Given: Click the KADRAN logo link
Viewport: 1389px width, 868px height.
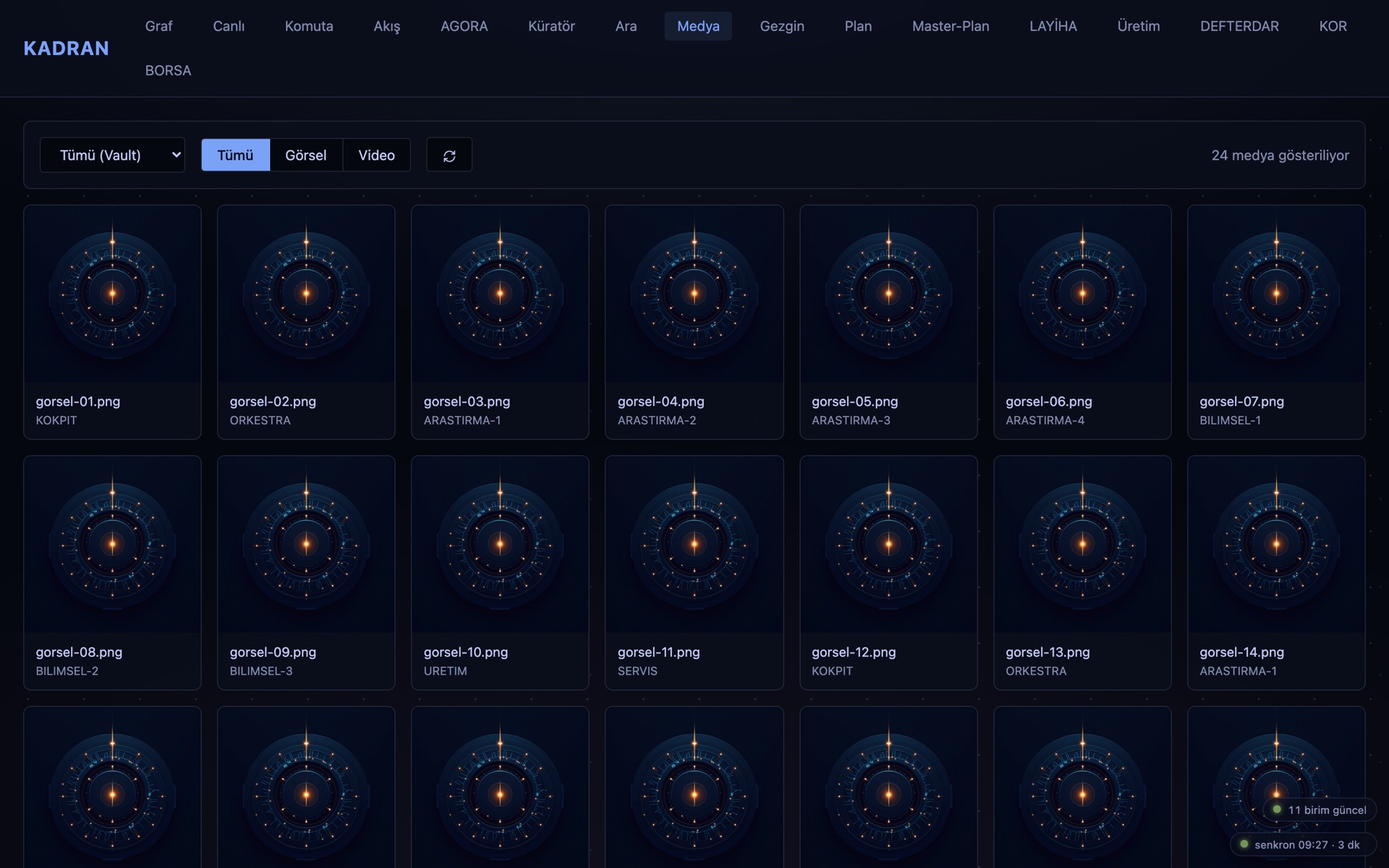Looking at the screenshot, I should (66, 48).
